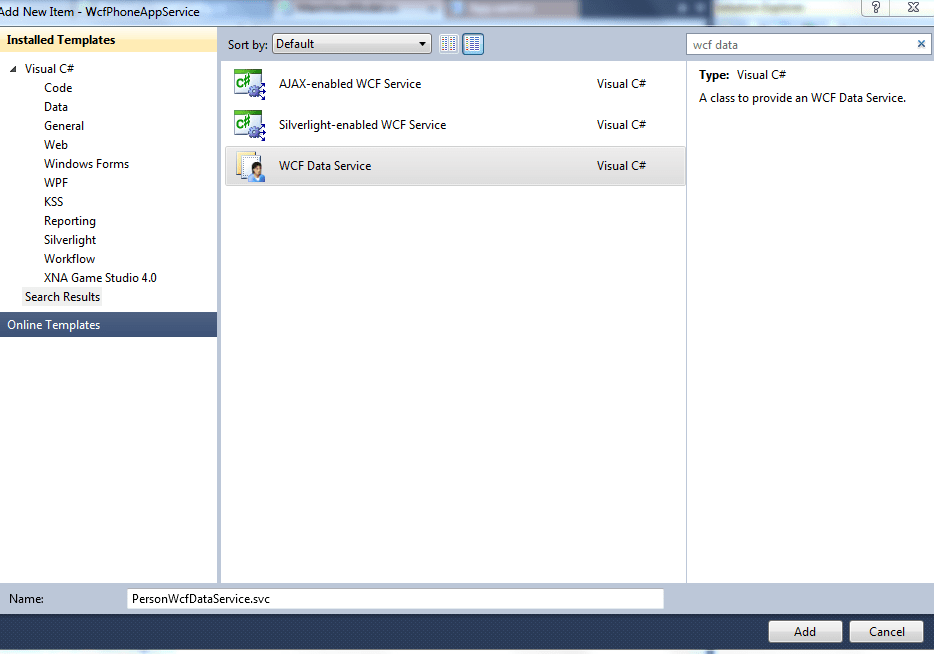Click the WCF Data Service template icon

pyautogui.click(x=251, y=166)
